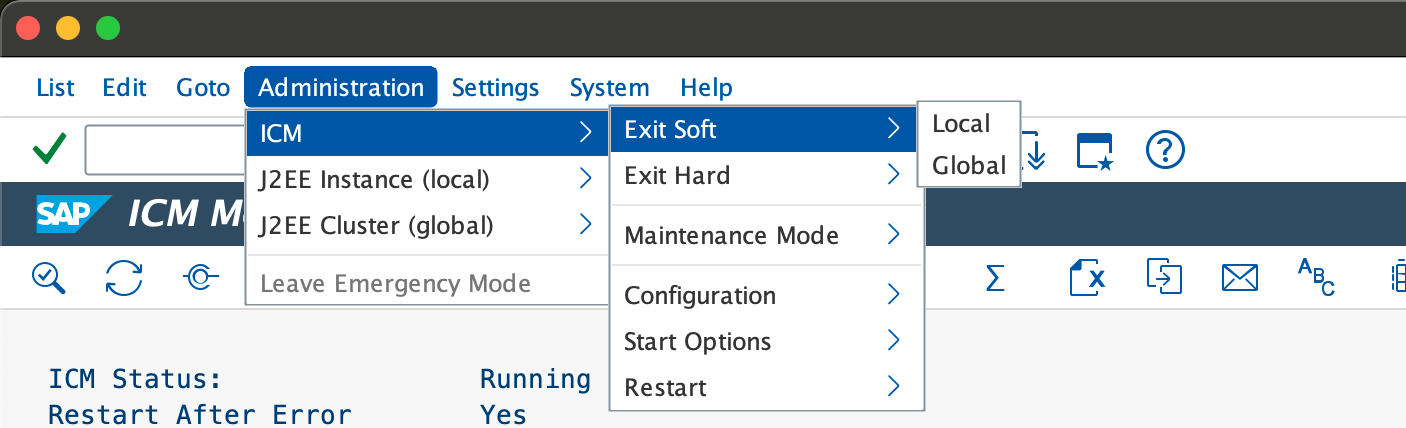
Task: Click the spreadsheet export icon
Action: point(1087,278)
